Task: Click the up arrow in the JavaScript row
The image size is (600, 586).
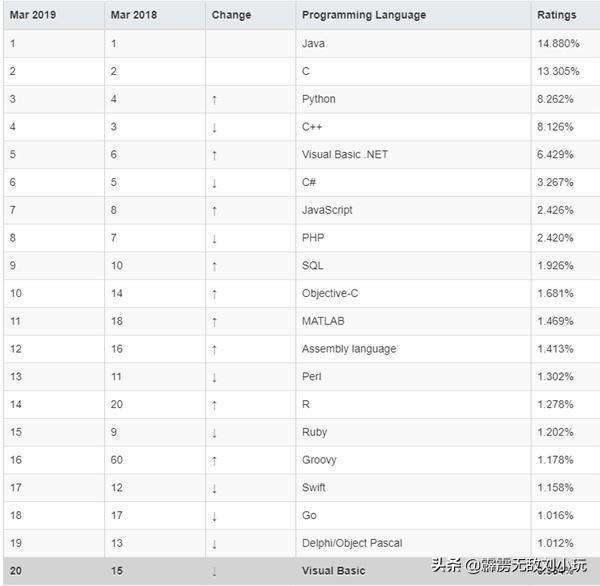Action: tap(214, 211)
